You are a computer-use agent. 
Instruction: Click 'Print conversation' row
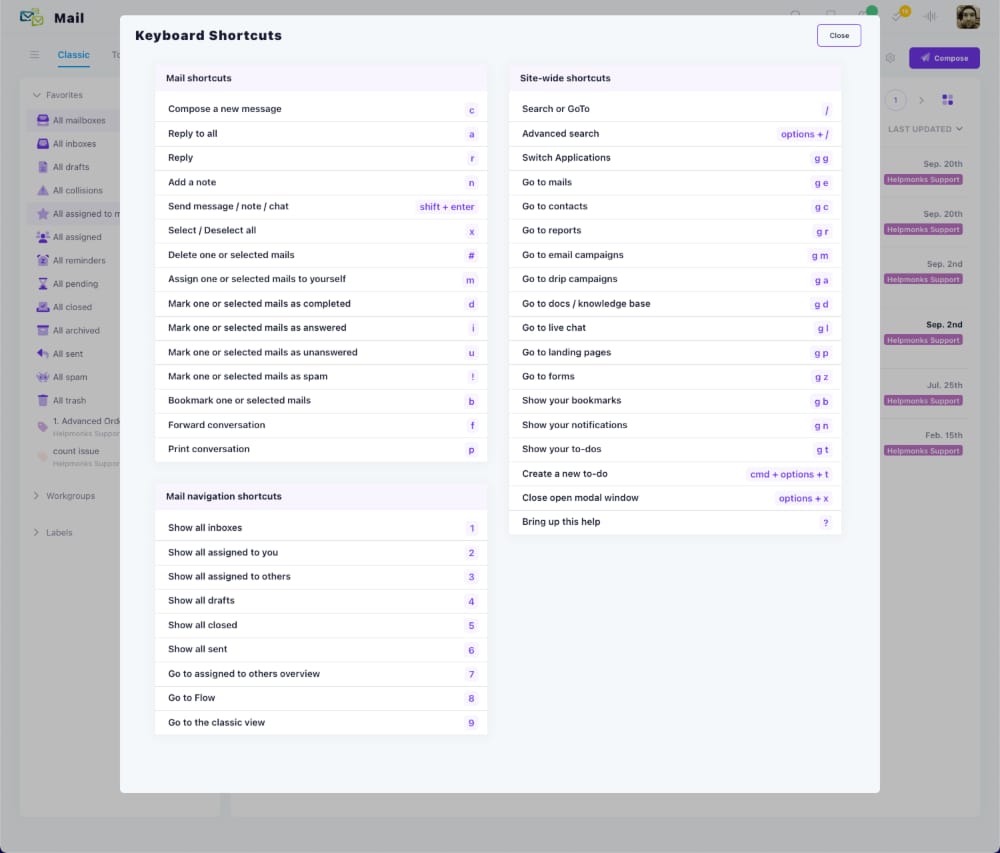[x=321, y=449]
